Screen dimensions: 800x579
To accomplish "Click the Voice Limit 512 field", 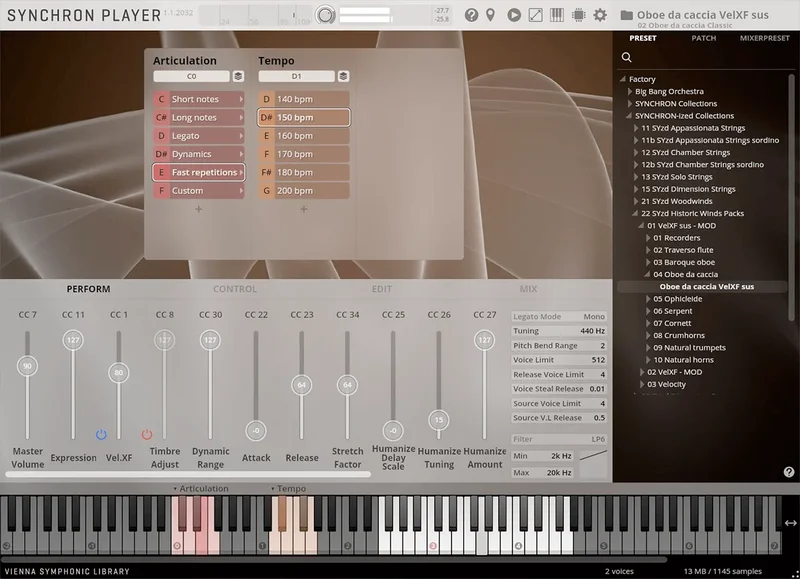I will [x=559, y=360].
